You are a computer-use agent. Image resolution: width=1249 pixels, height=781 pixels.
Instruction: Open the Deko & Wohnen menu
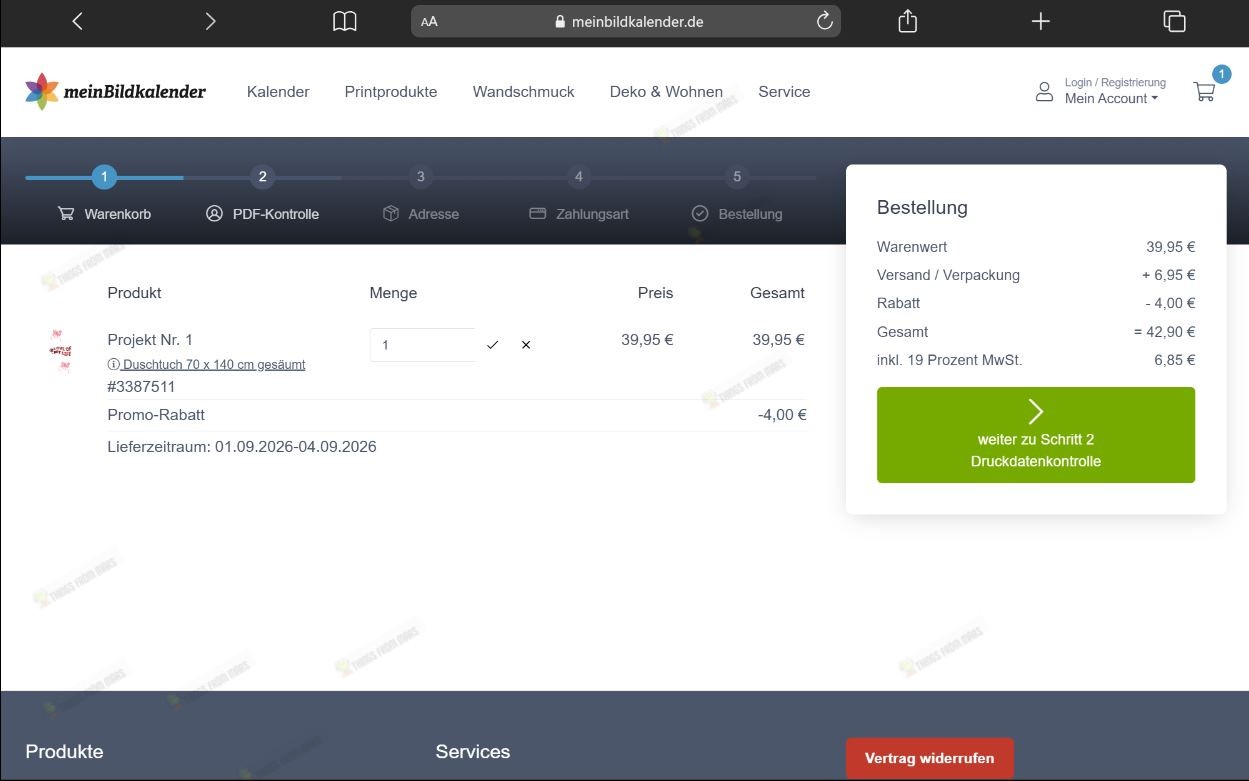[x=666, y=92]
